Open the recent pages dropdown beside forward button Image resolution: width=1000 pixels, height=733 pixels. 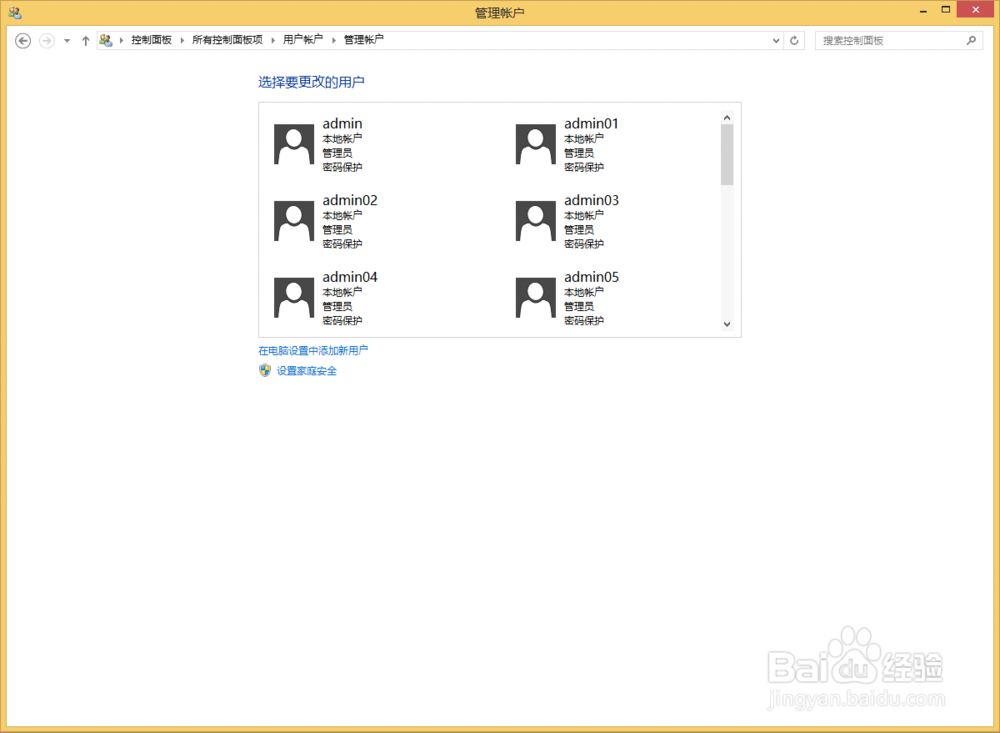tap(66, 41)
